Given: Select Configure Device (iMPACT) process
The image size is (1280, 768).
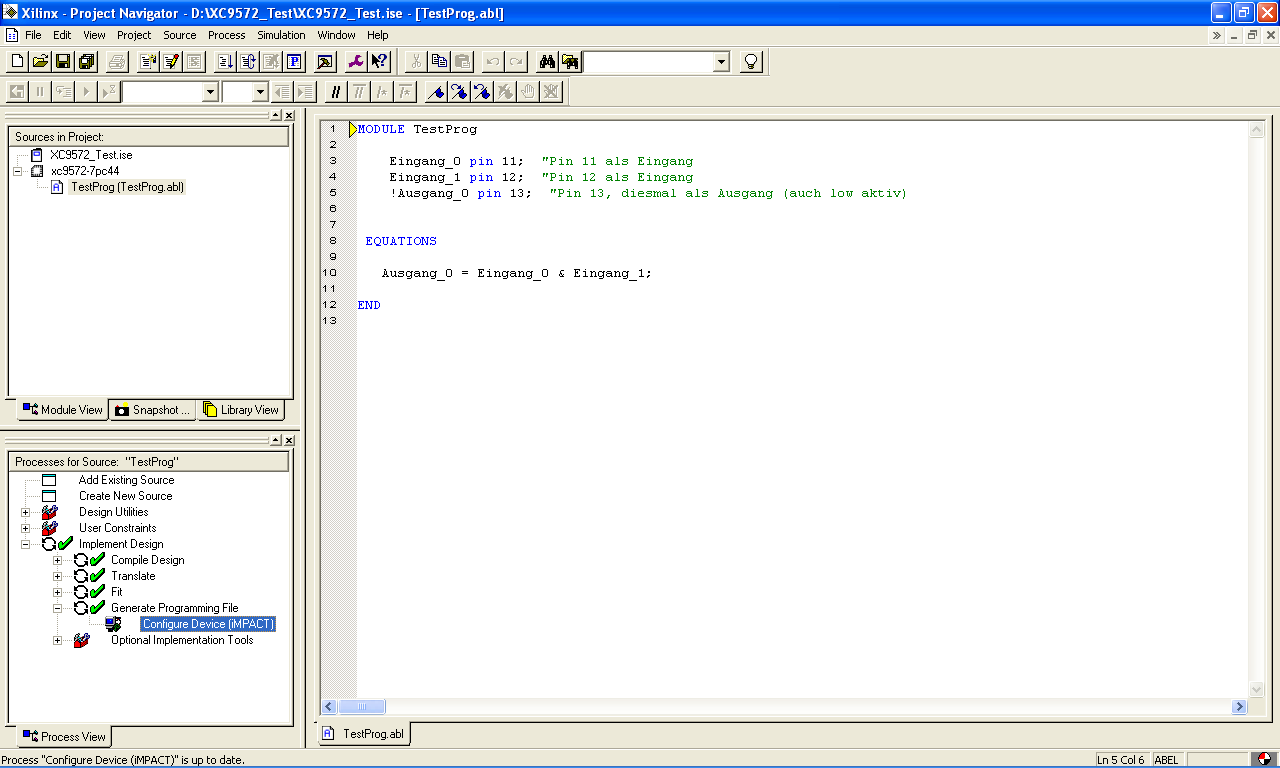Looking at the screenshot, I should pos(208,624).
